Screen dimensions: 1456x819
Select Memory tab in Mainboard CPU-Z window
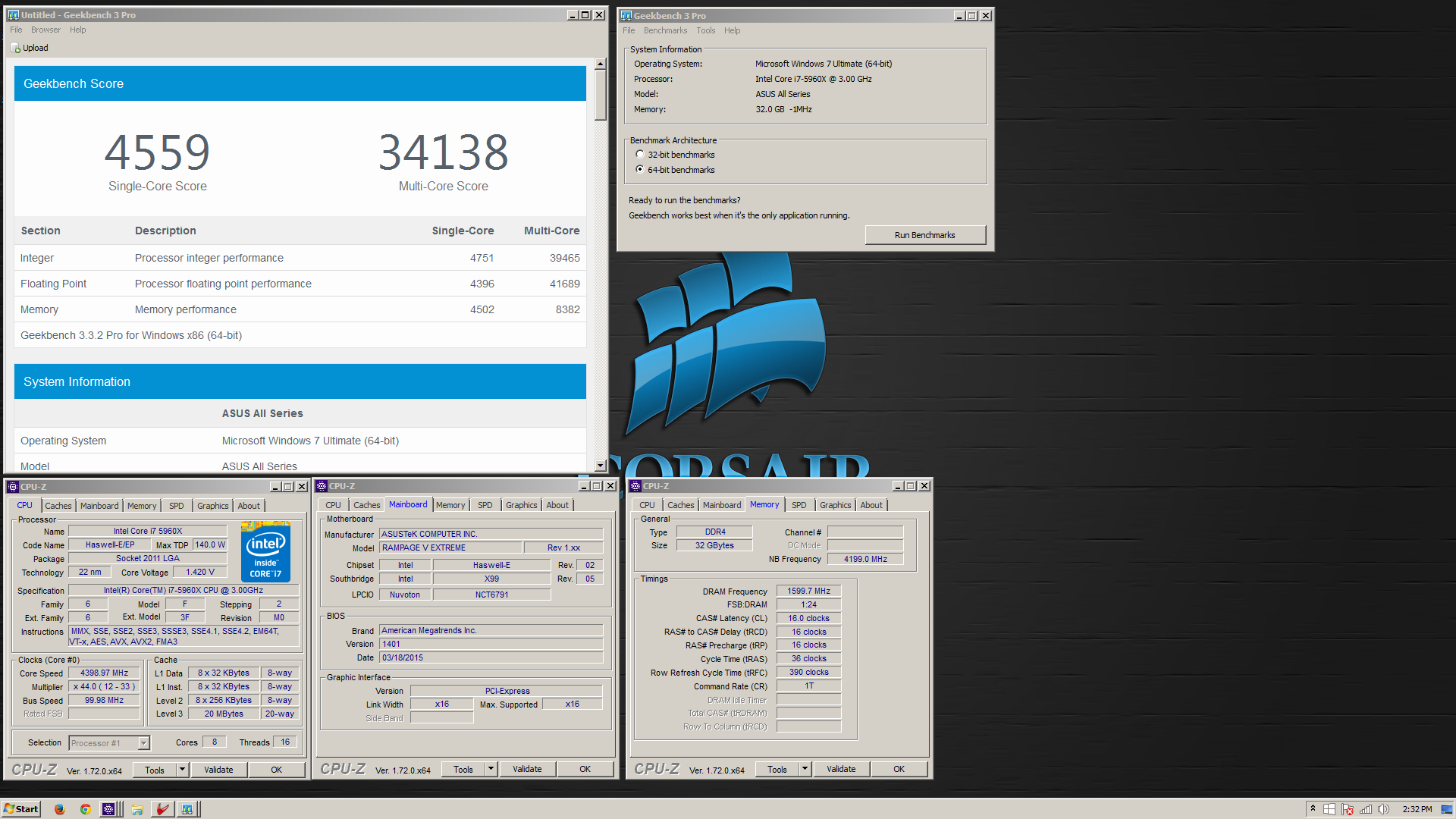tap(450, 505)
